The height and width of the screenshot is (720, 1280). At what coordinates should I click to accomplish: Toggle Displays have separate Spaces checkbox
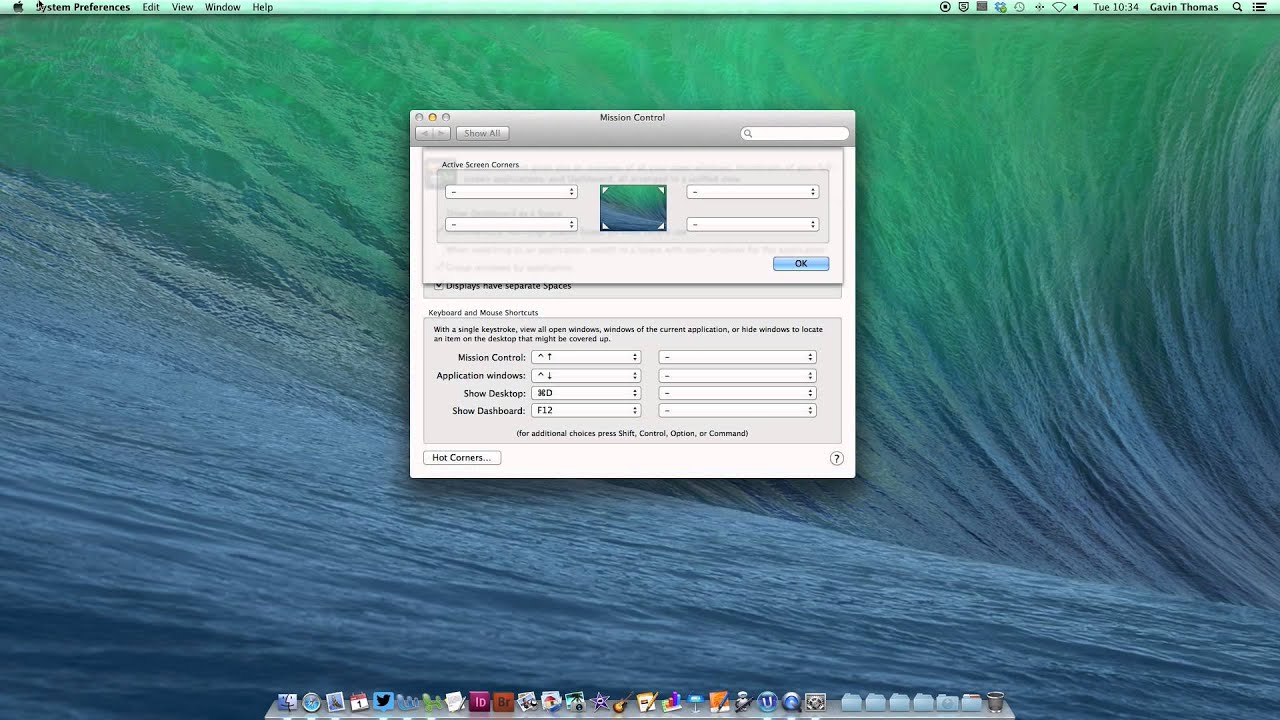tap(438, 286)
